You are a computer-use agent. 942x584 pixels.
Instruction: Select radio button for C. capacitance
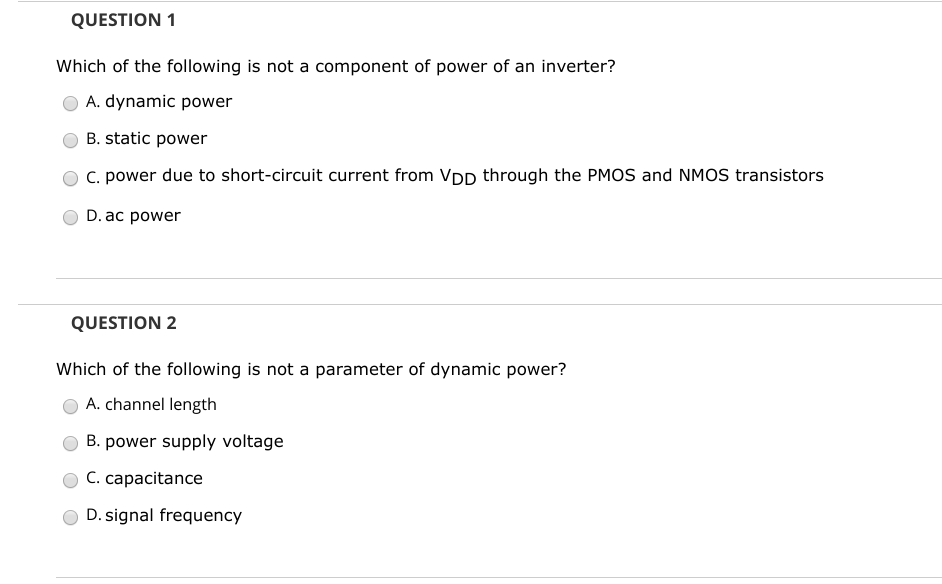(x=69, y=479)
